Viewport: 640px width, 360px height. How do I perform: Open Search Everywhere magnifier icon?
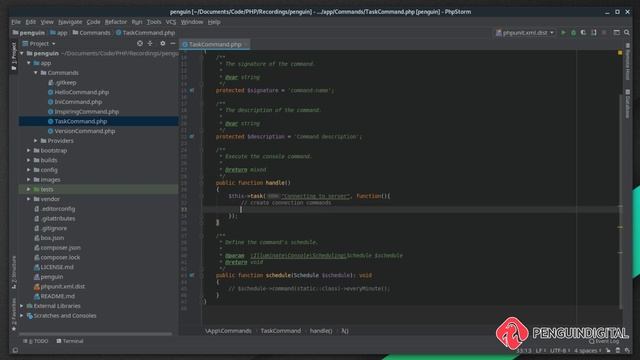pyautogui.click(x=627, y=33)
